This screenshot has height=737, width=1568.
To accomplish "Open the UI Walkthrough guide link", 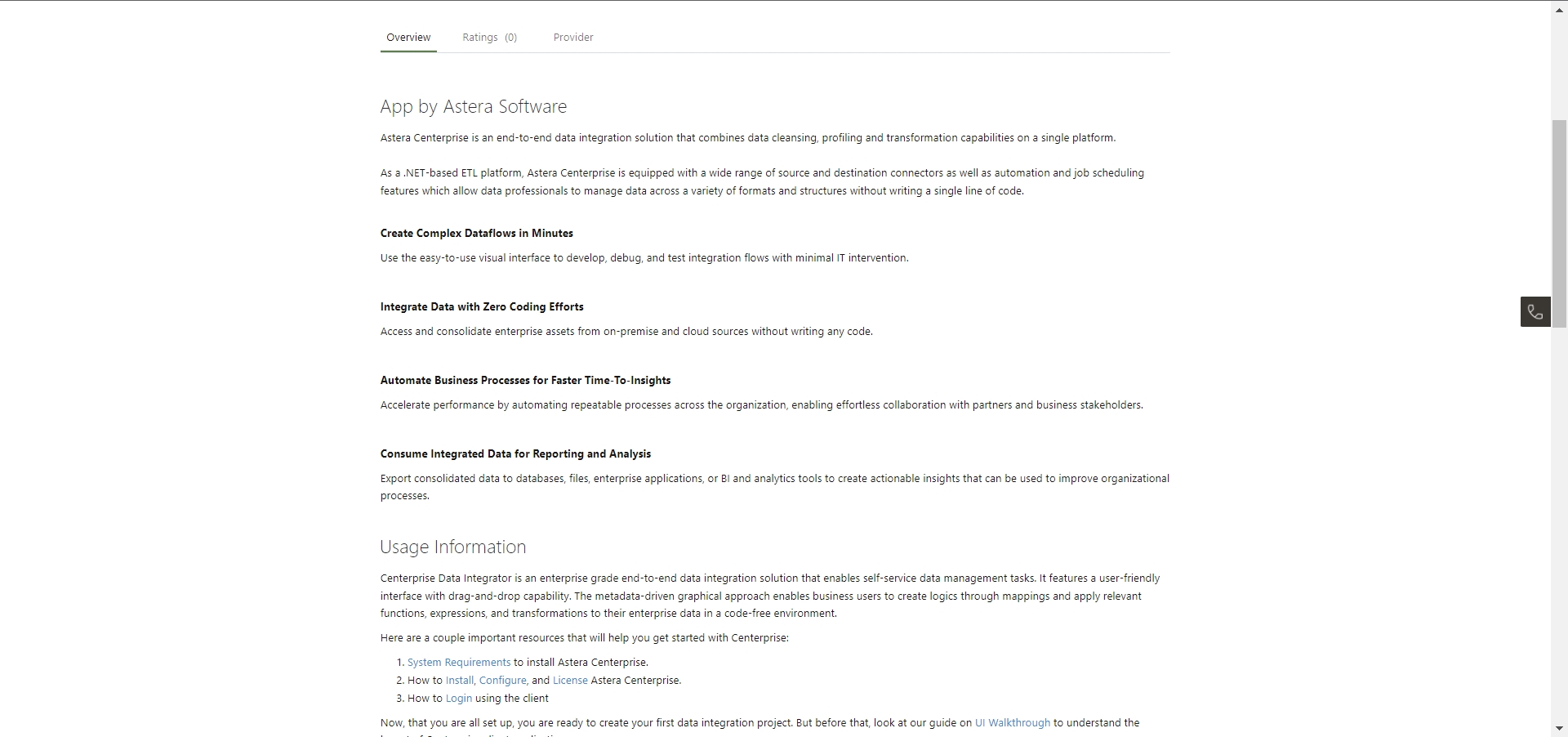I will pyautogui.click(x=1012, y=723).
